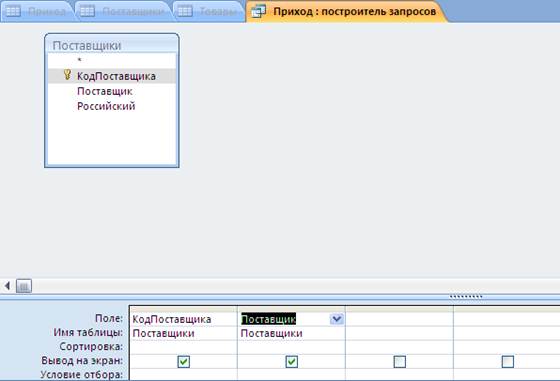The width and height of the screenshot is (560, 381).
Task: Select the Приход : построитель запросов tab
Action: tap(346, 11)
